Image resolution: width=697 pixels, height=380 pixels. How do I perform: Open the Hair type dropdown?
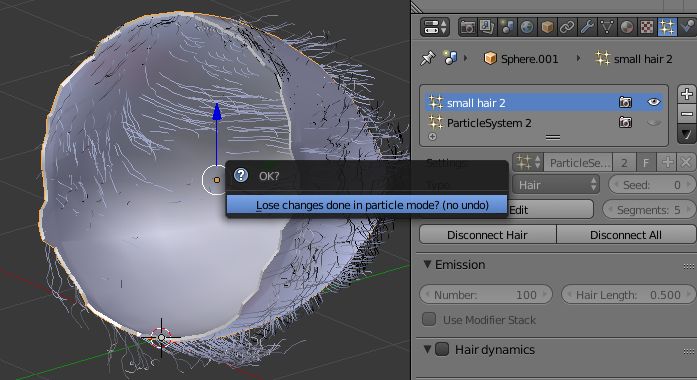556,184
